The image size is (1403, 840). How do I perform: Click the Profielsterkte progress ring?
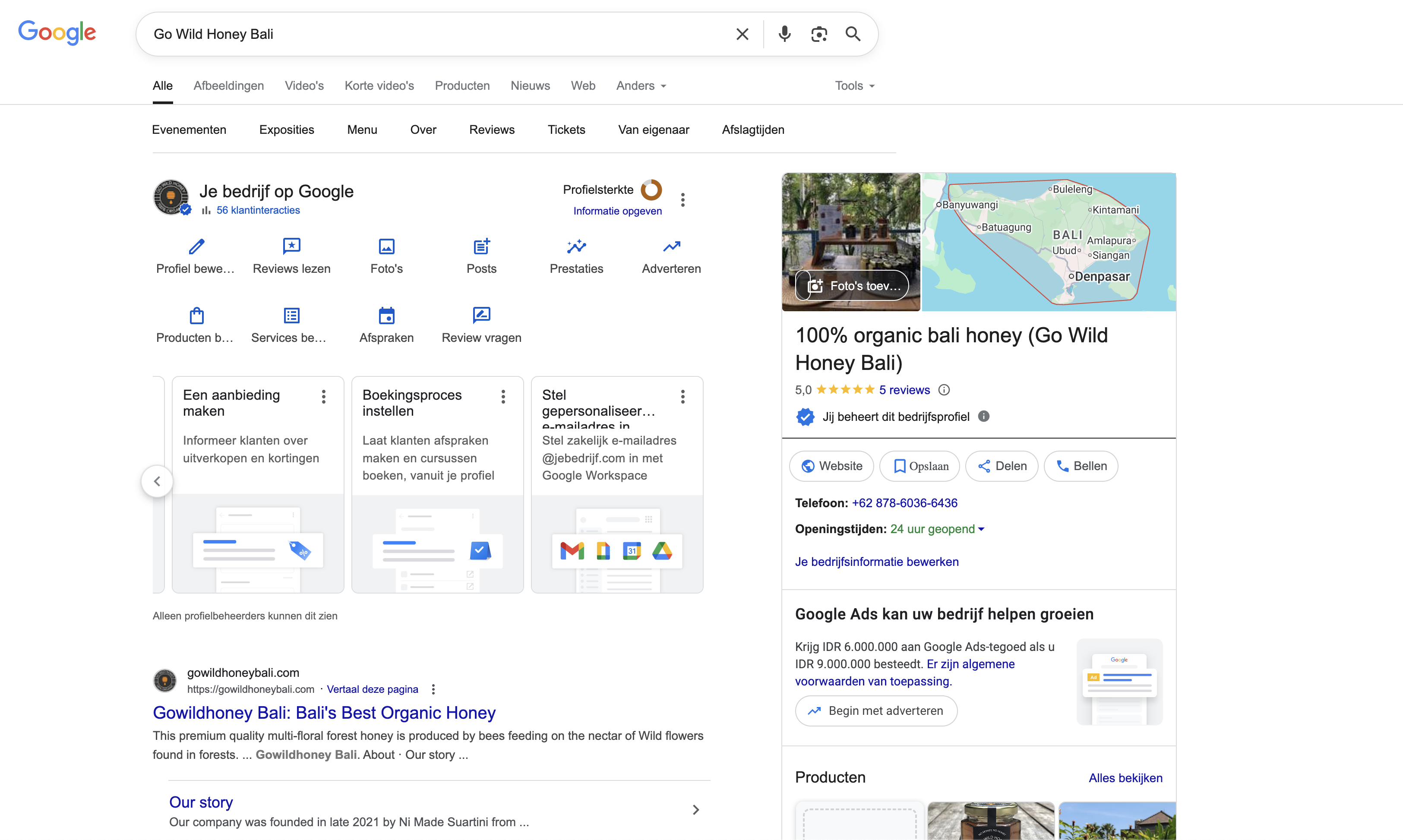(651, 189)
